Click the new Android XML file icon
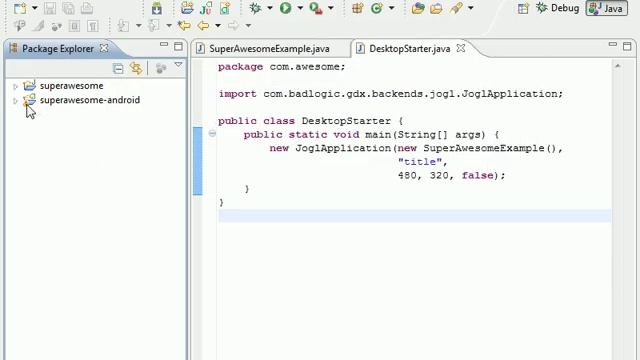This screenshot has width=640, height=360. pos(225,8)
